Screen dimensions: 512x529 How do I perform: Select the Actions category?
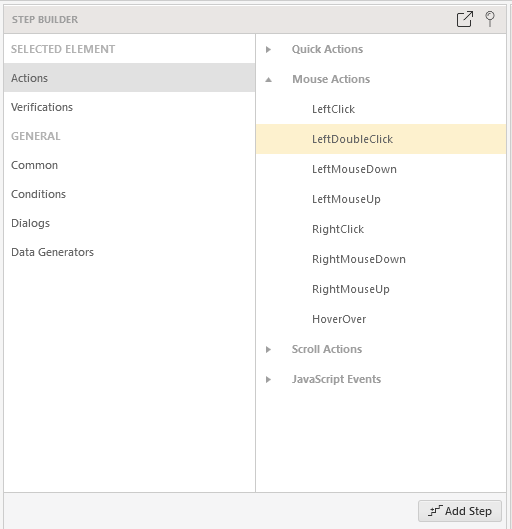tap(130, 78)
